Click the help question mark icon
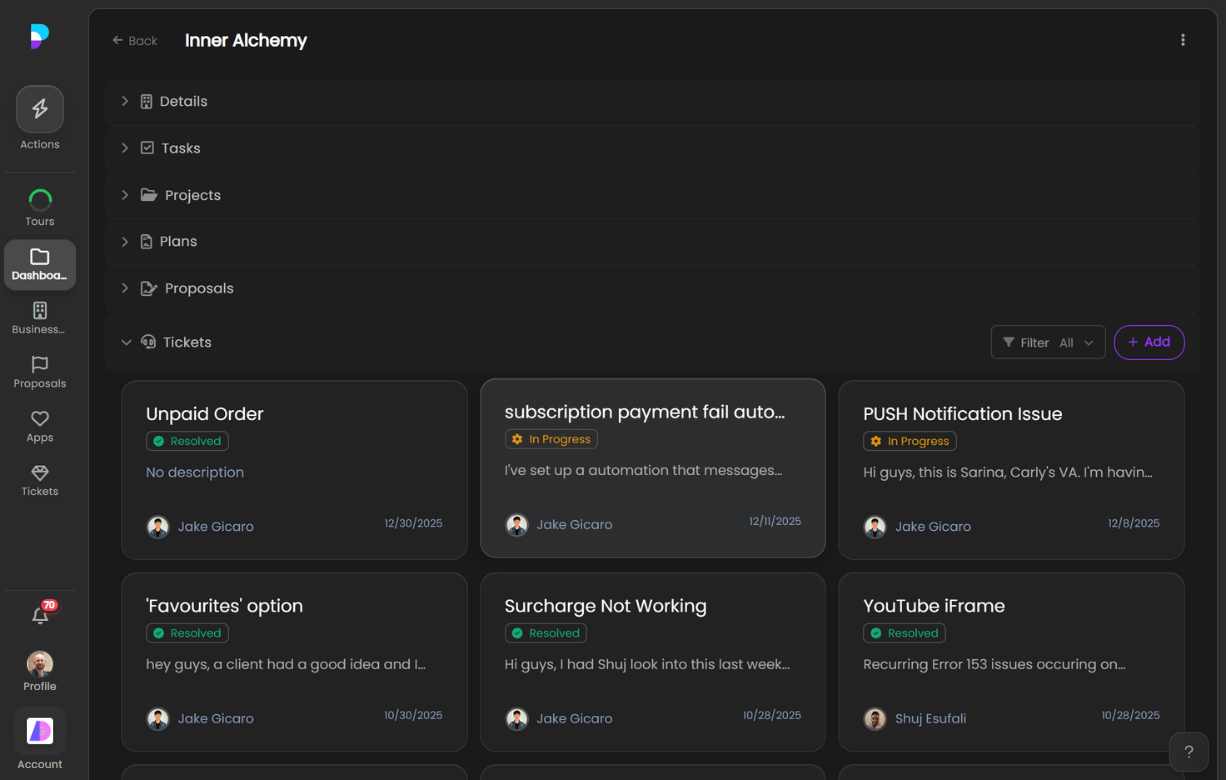This screenshot has width=1228, height=780. 1188,752
